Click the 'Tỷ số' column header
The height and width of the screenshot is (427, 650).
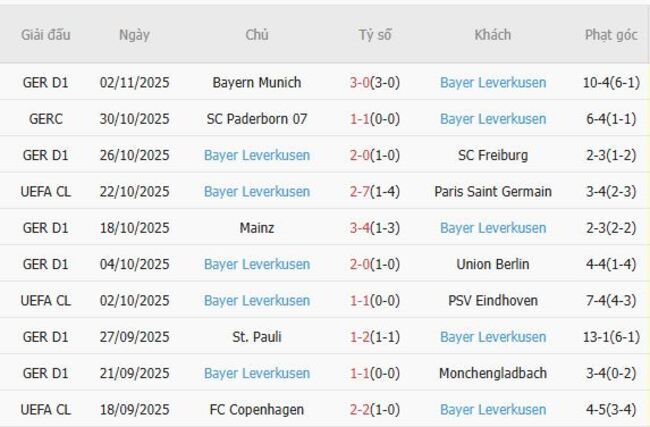375,35
